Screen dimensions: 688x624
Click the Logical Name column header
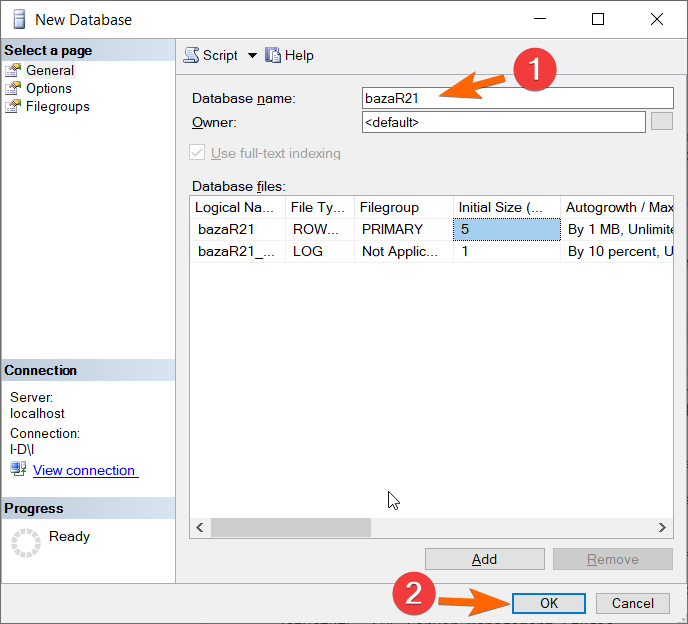[237, 207]
